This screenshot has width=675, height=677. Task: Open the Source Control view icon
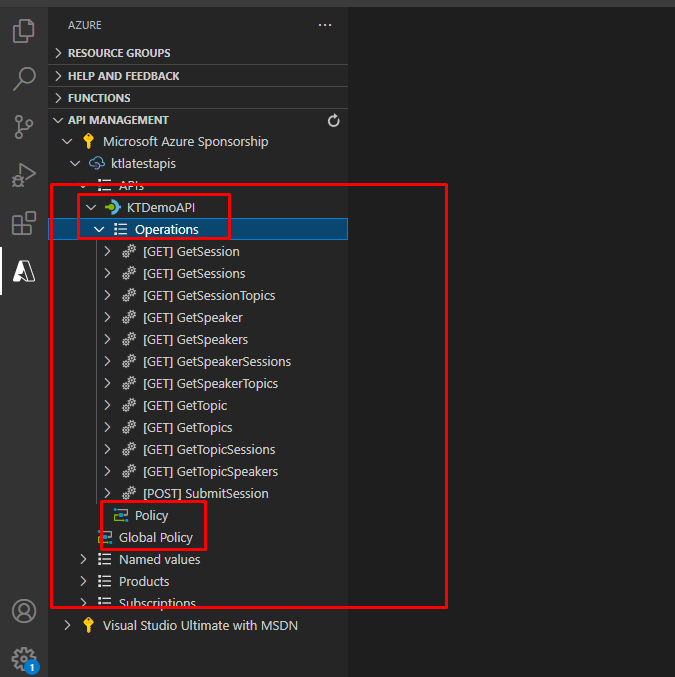(24, 127)
